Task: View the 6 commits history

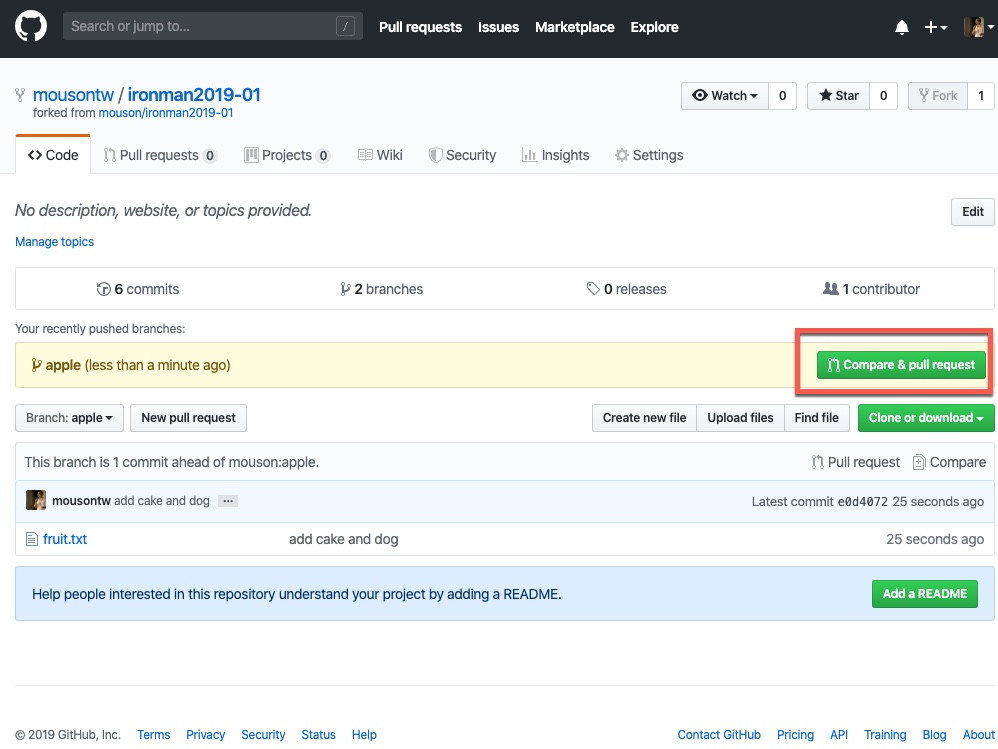Action: [137, 289]
